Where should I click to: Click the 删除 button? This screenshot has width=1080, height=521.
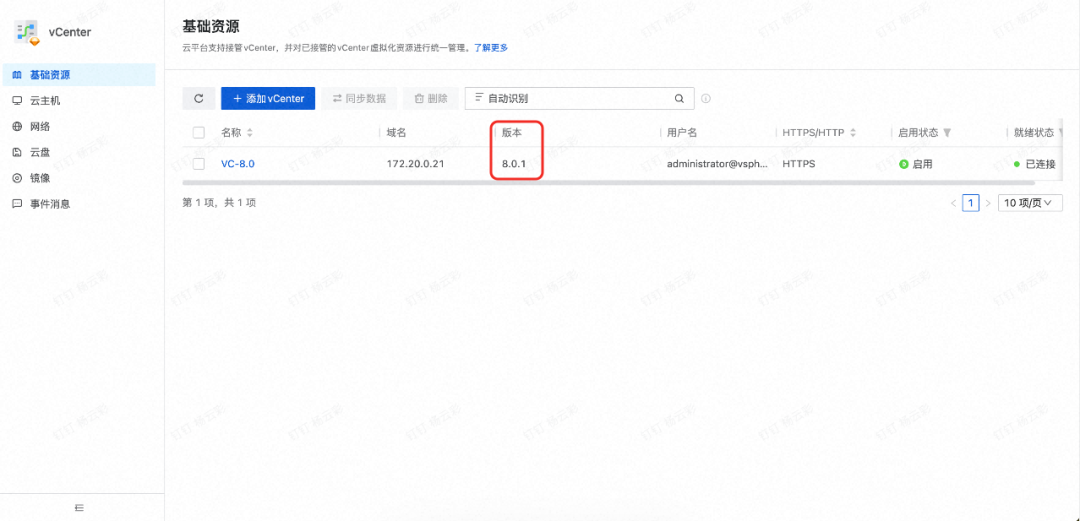[430, 99]
